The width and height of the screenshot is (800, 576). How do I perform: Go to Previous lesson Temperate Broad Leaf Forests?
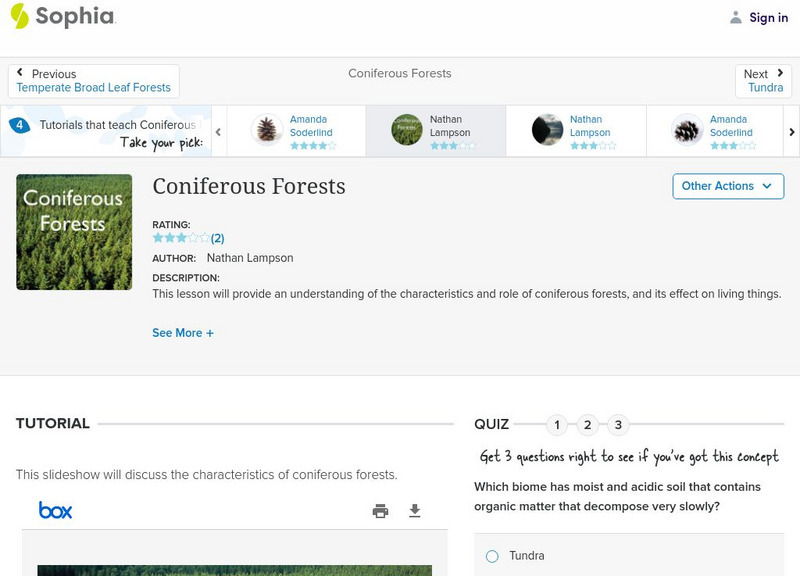click(93, 81)
